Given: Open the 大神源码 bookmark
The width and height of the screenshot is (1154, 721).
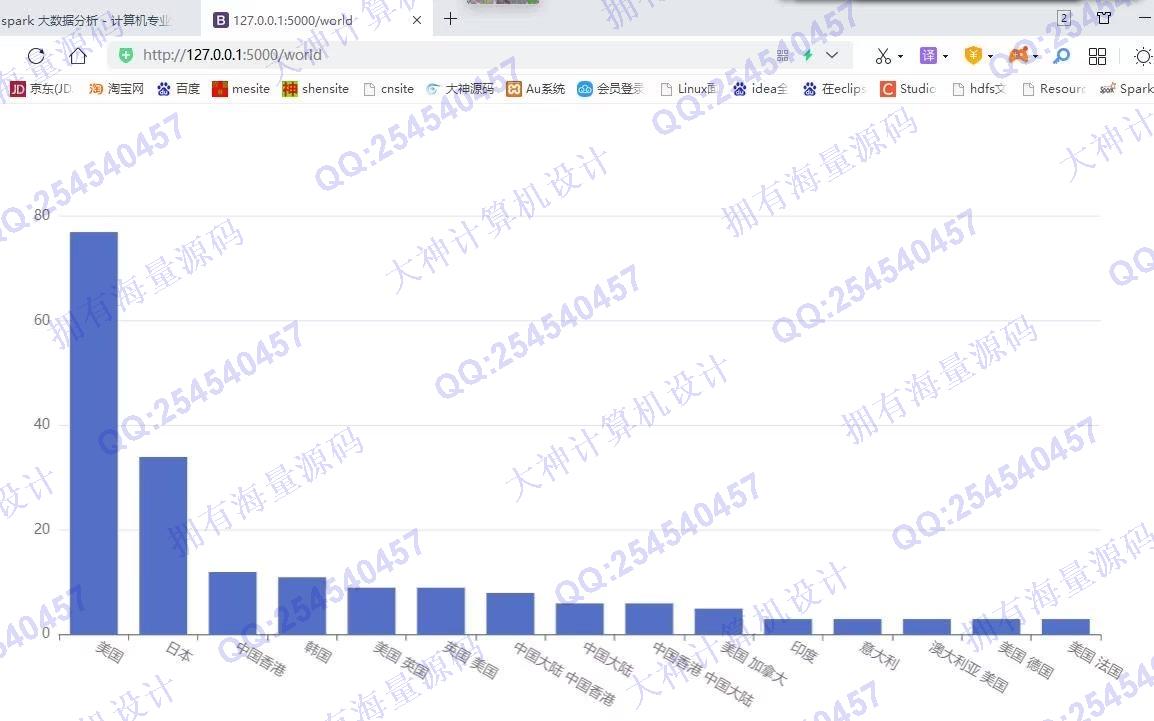Looking at the screenshot, I should (460, 89).
